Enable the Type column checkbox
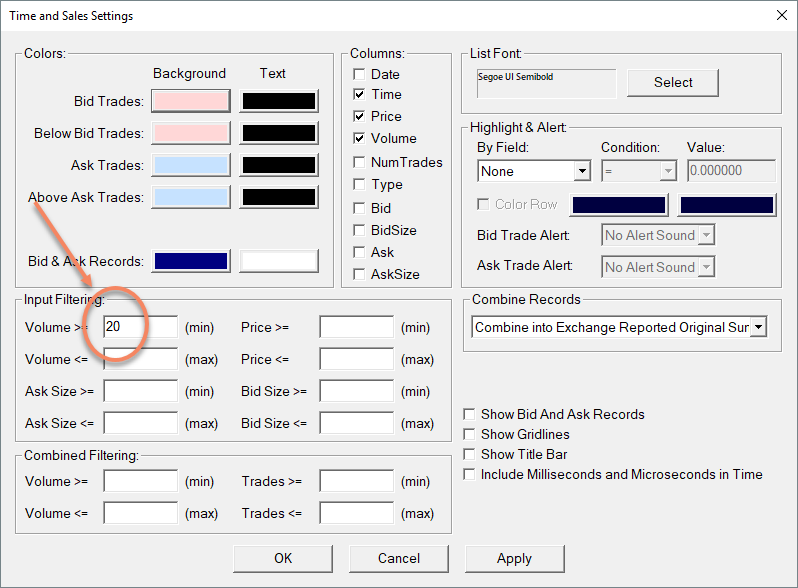Screen dimensions: 798x588 point(359,184)
